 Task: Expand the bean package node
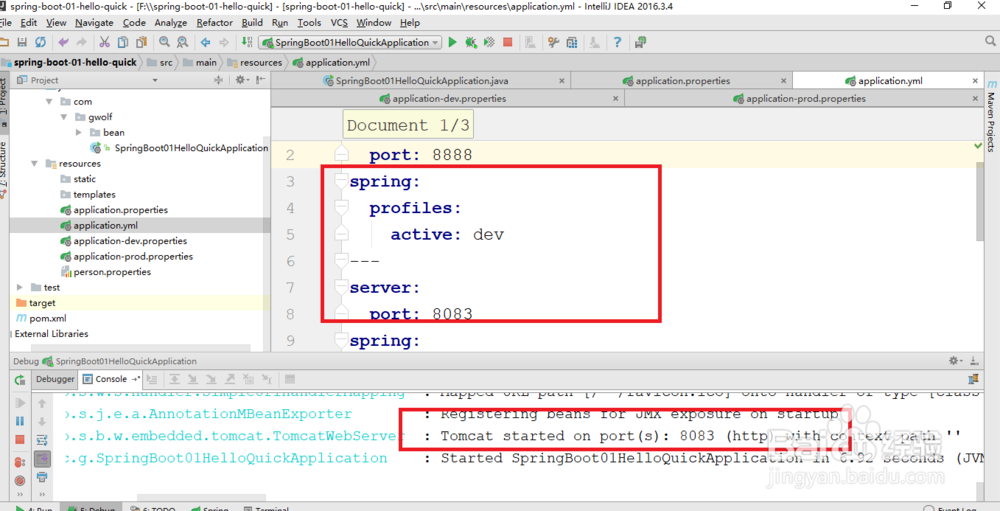tap(78, 132)
